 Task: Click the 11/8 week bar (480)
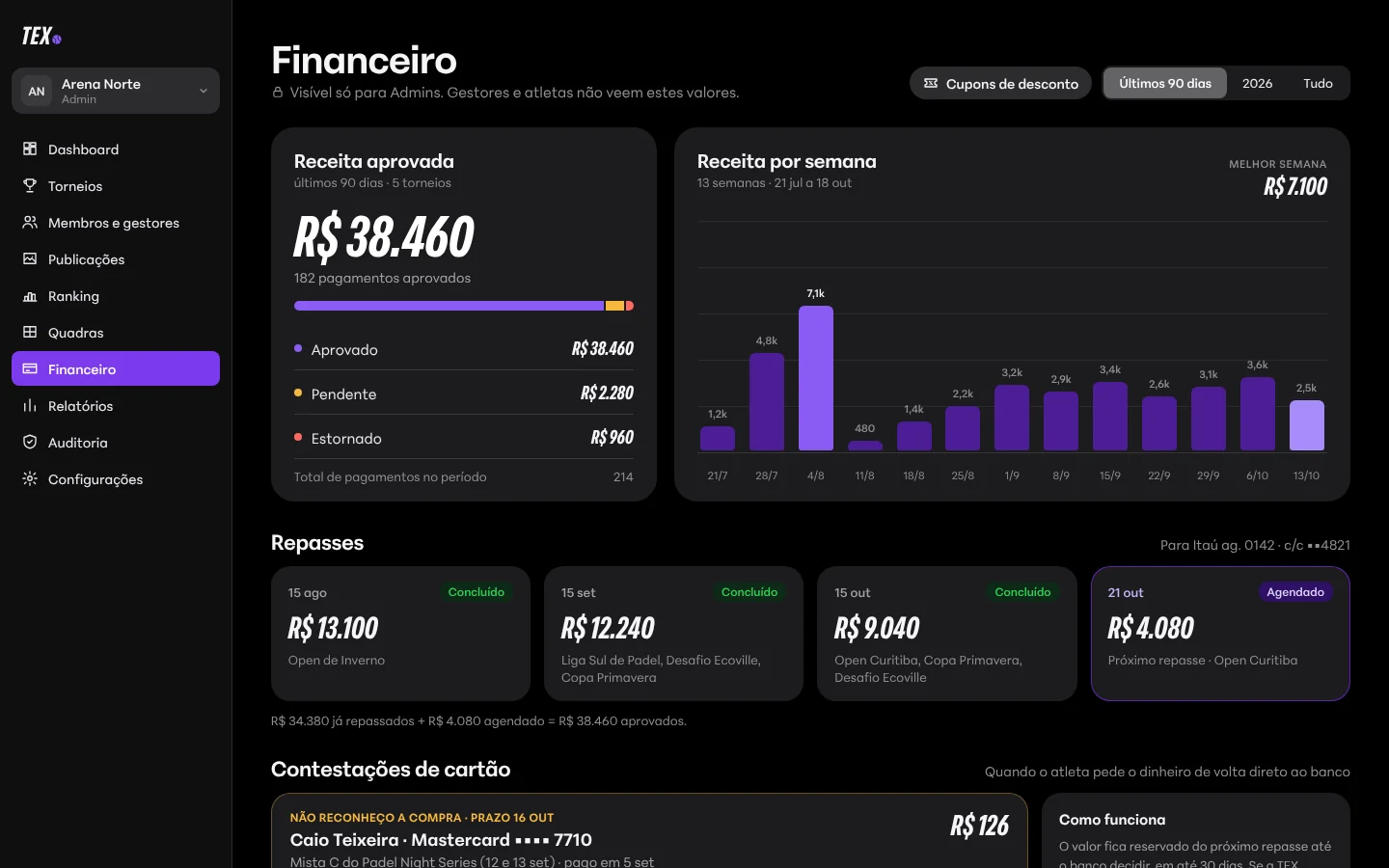tap(865, 446)
